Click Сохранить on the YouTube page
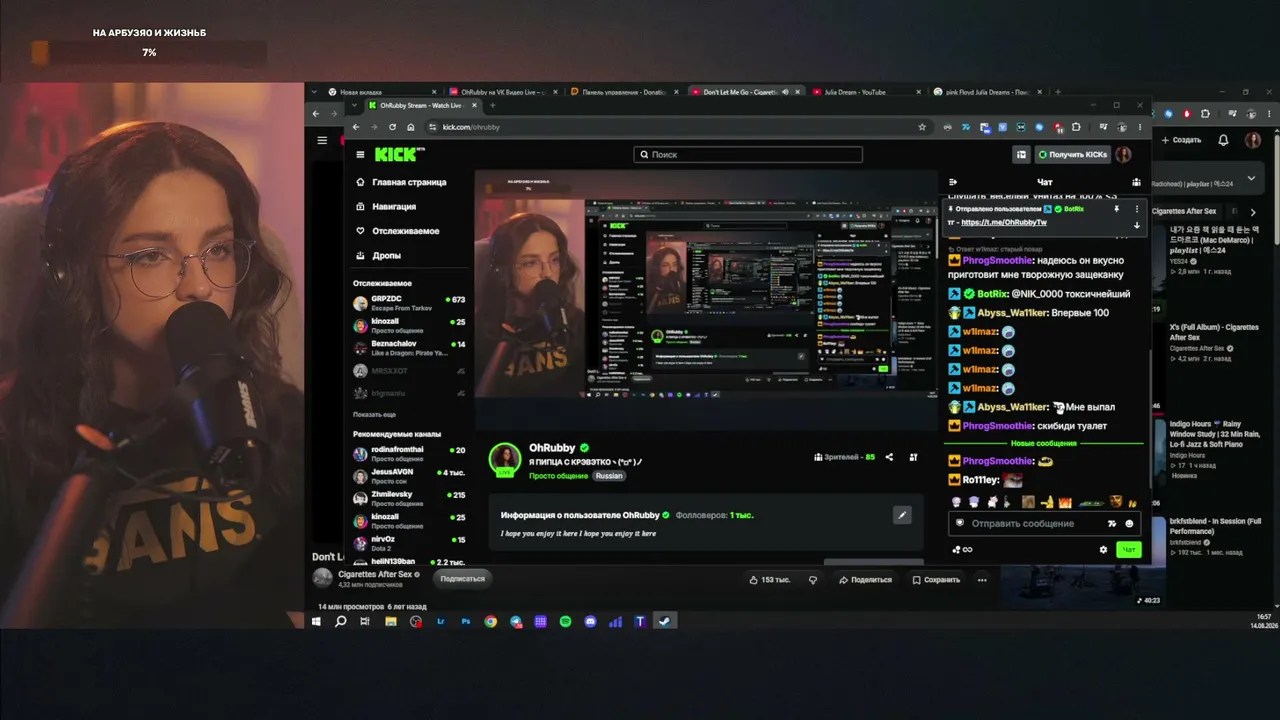This screenshot has width=1280, height=720. (936, 579)
